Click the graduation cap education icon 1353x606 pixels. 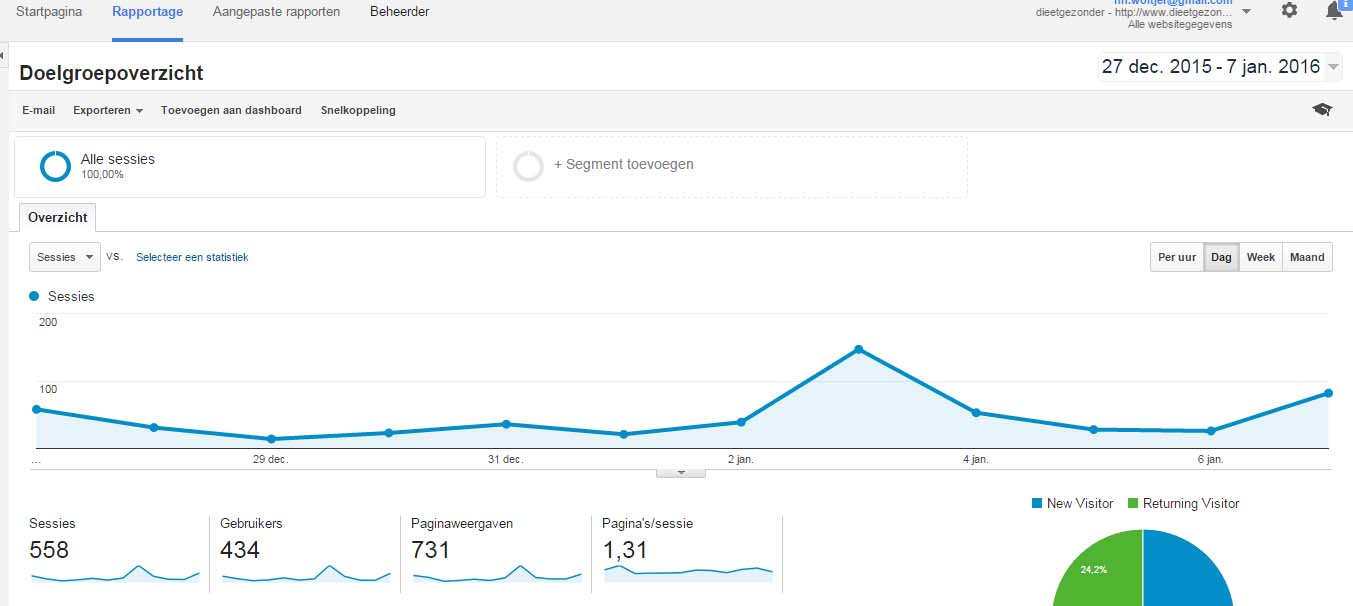click(x=1322, y=110)
